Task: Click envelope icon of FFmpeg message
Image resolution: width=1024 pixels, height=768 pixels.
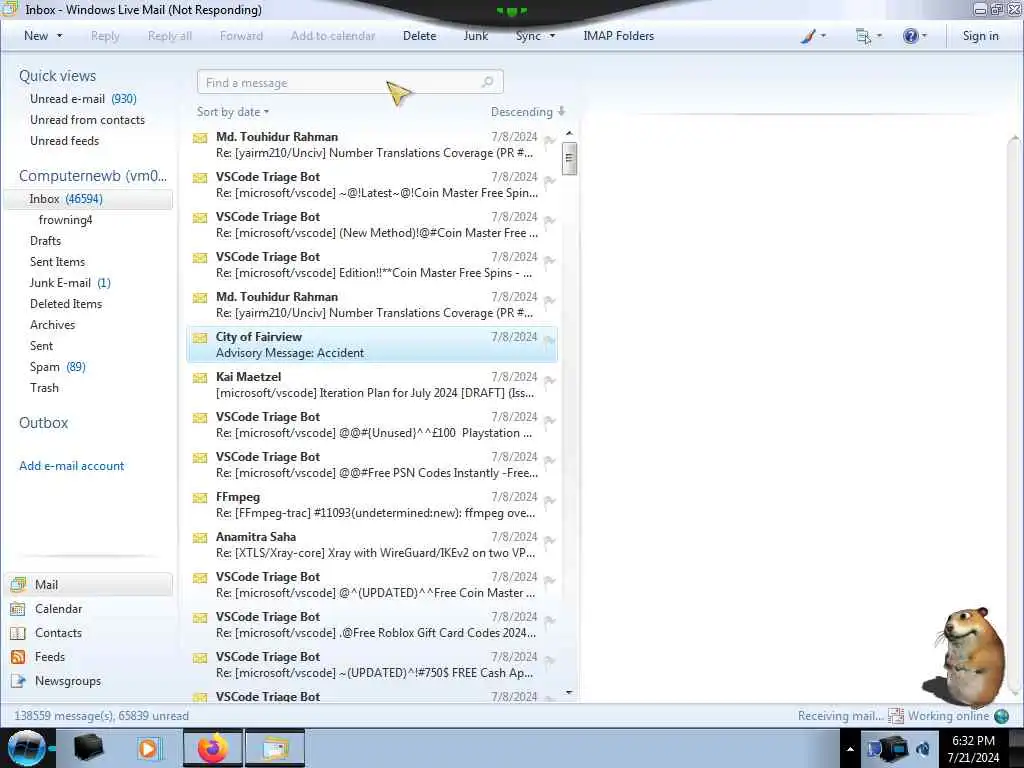Action: [x=200, y=498]
